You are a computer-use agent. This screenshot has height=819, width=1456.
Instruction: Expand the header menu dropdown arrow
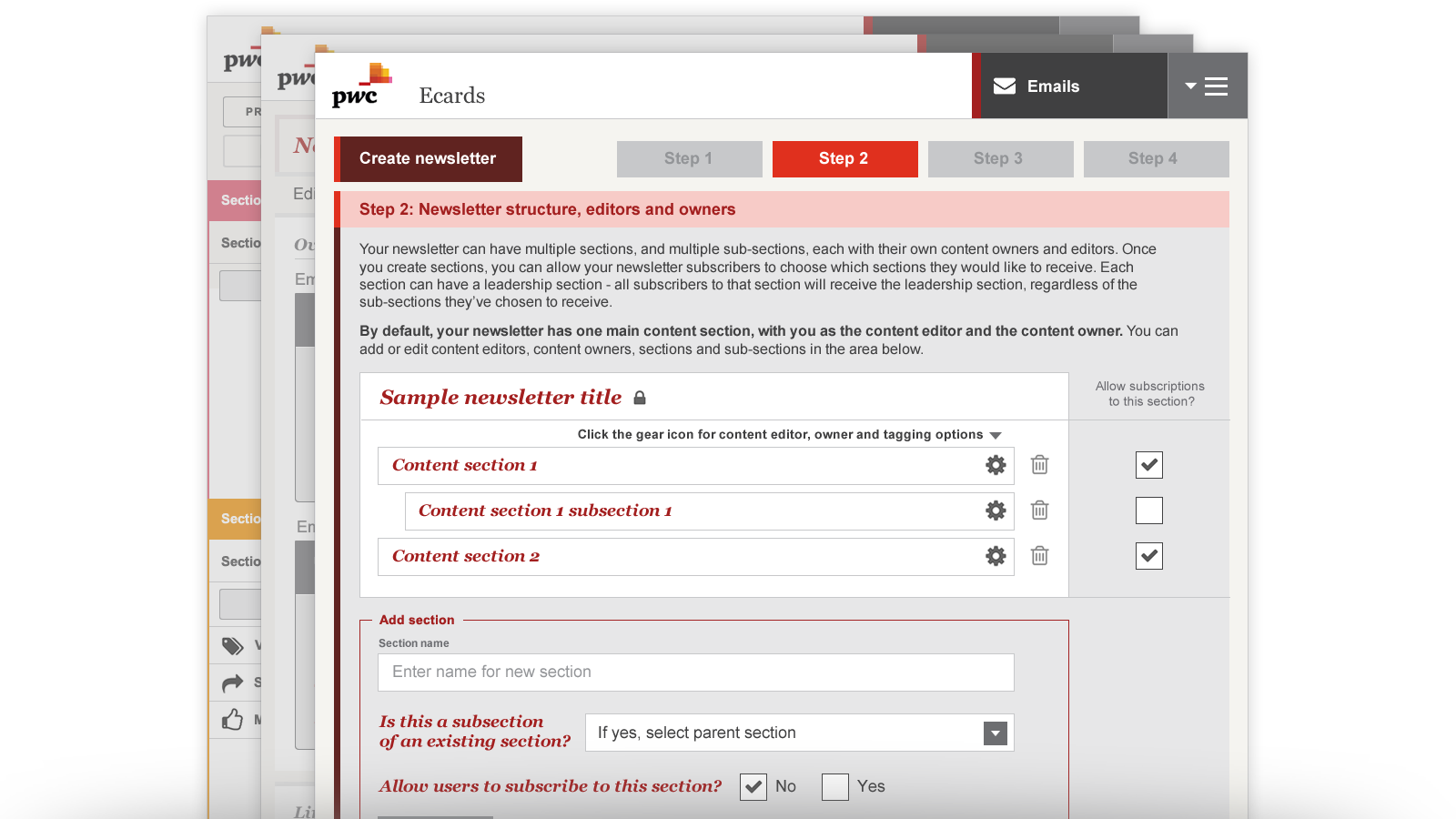point(1190,86)
